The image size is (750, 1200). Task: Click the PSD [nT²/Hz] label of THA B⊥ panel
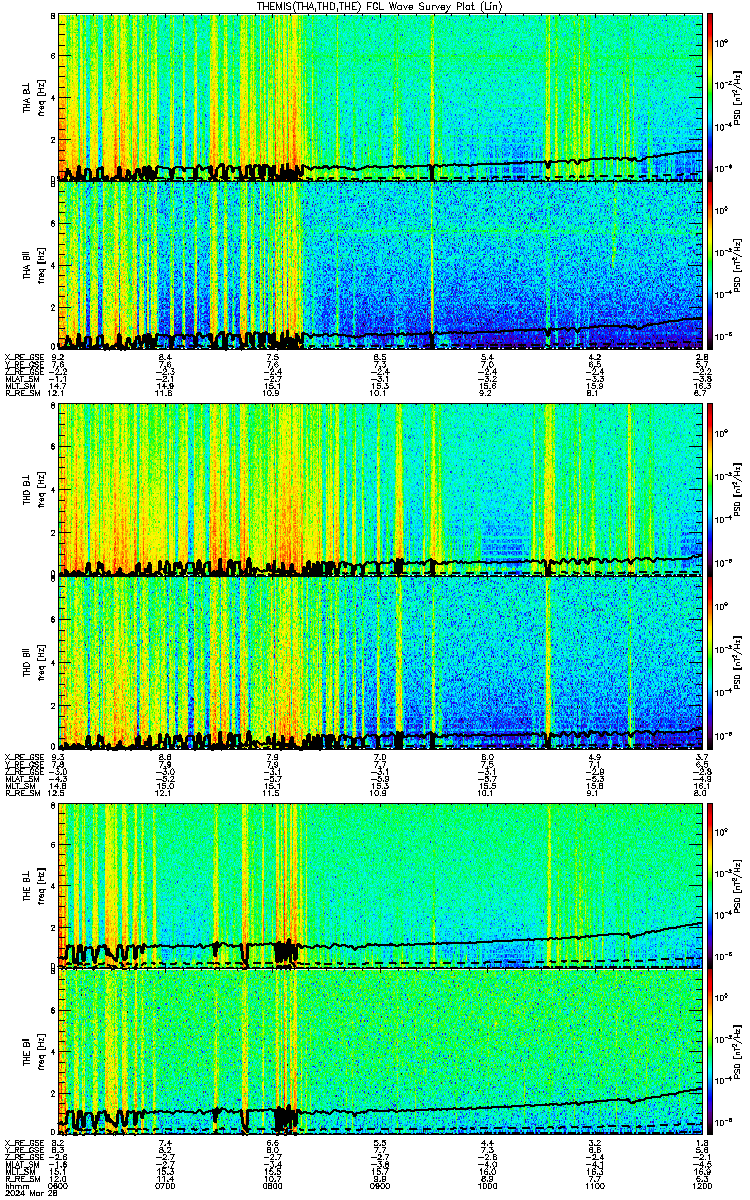pyautogui.click(x=738, y=97)
